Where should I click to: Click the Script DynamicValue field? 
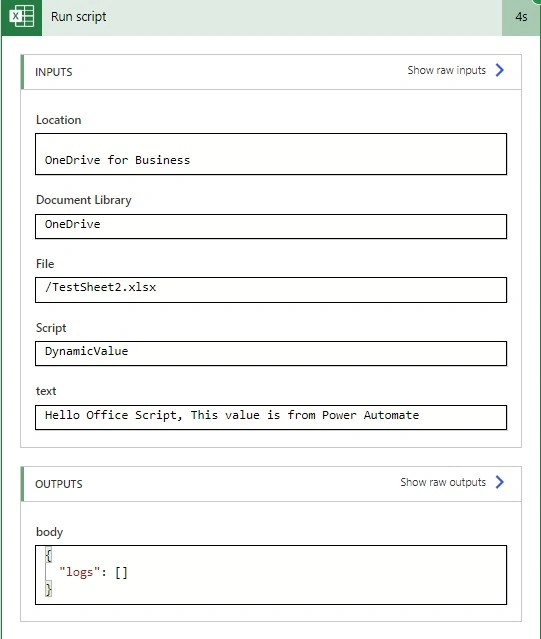point(271,354)
